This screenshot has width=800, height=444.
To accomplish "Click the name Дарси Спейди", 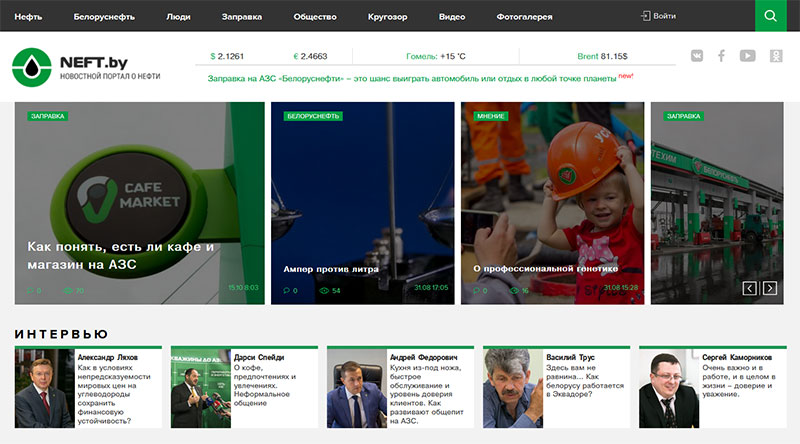I will click(x=259, y=357).
